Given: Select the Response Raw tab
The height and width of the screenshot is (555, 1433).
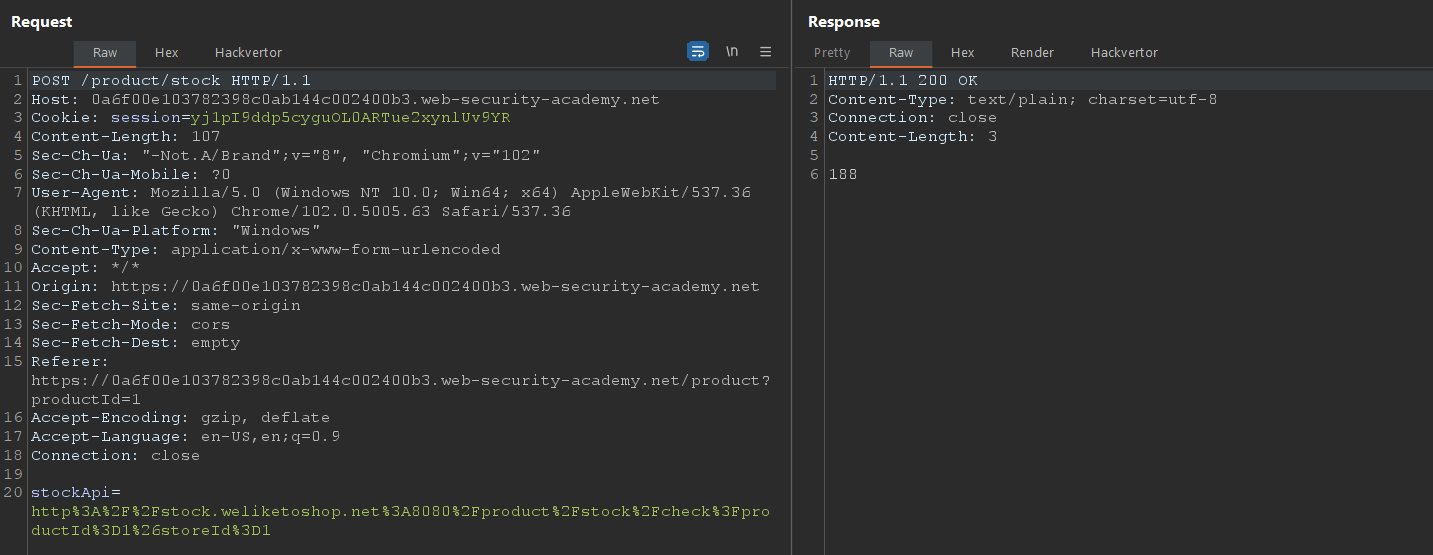Looking at the screenshot, I should coord(901,53).
